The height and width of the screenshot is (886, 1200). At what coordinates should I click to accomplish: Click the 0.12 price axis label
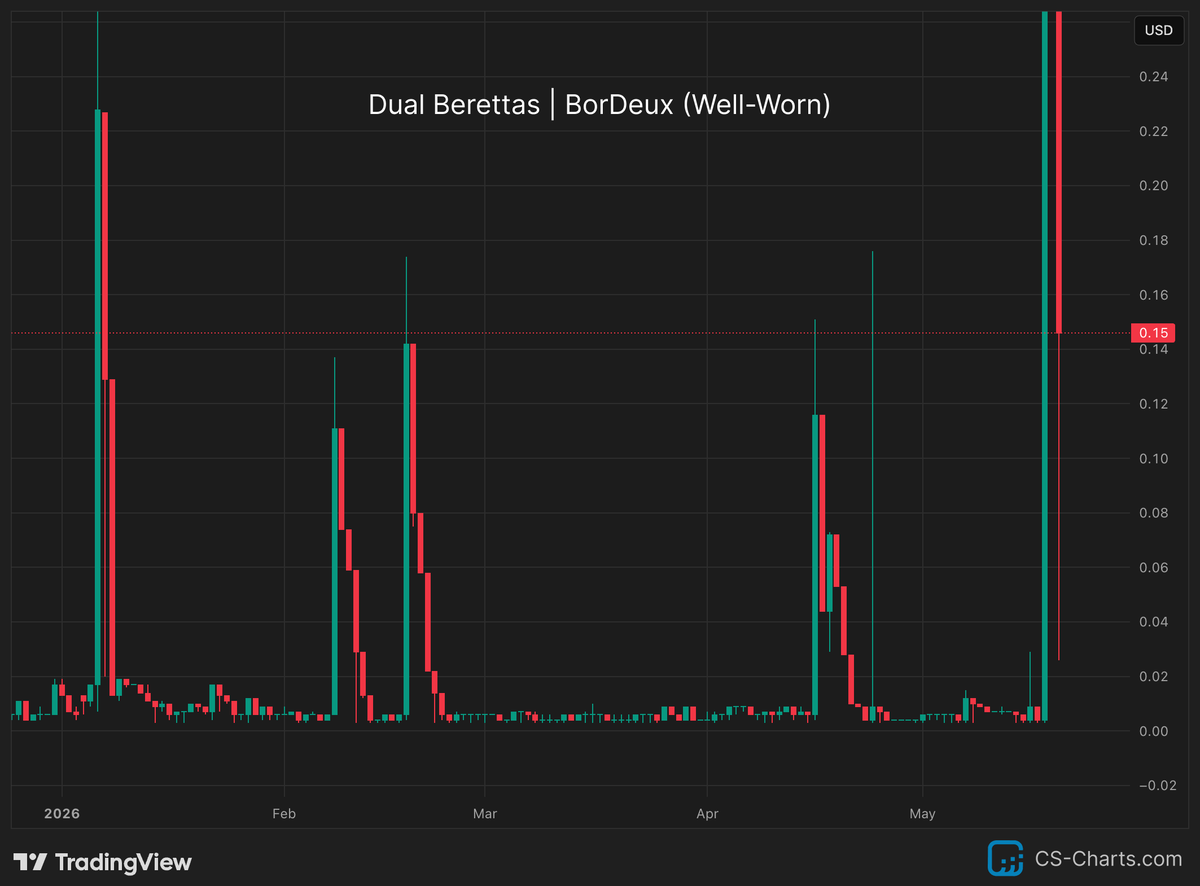[1153, 404]
